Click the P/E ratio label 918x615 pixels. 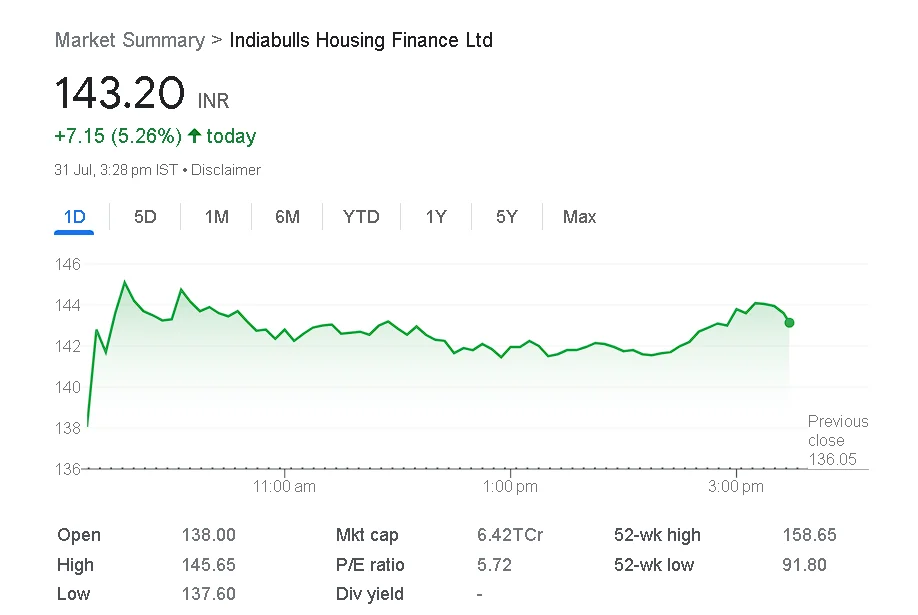(370, 565)
